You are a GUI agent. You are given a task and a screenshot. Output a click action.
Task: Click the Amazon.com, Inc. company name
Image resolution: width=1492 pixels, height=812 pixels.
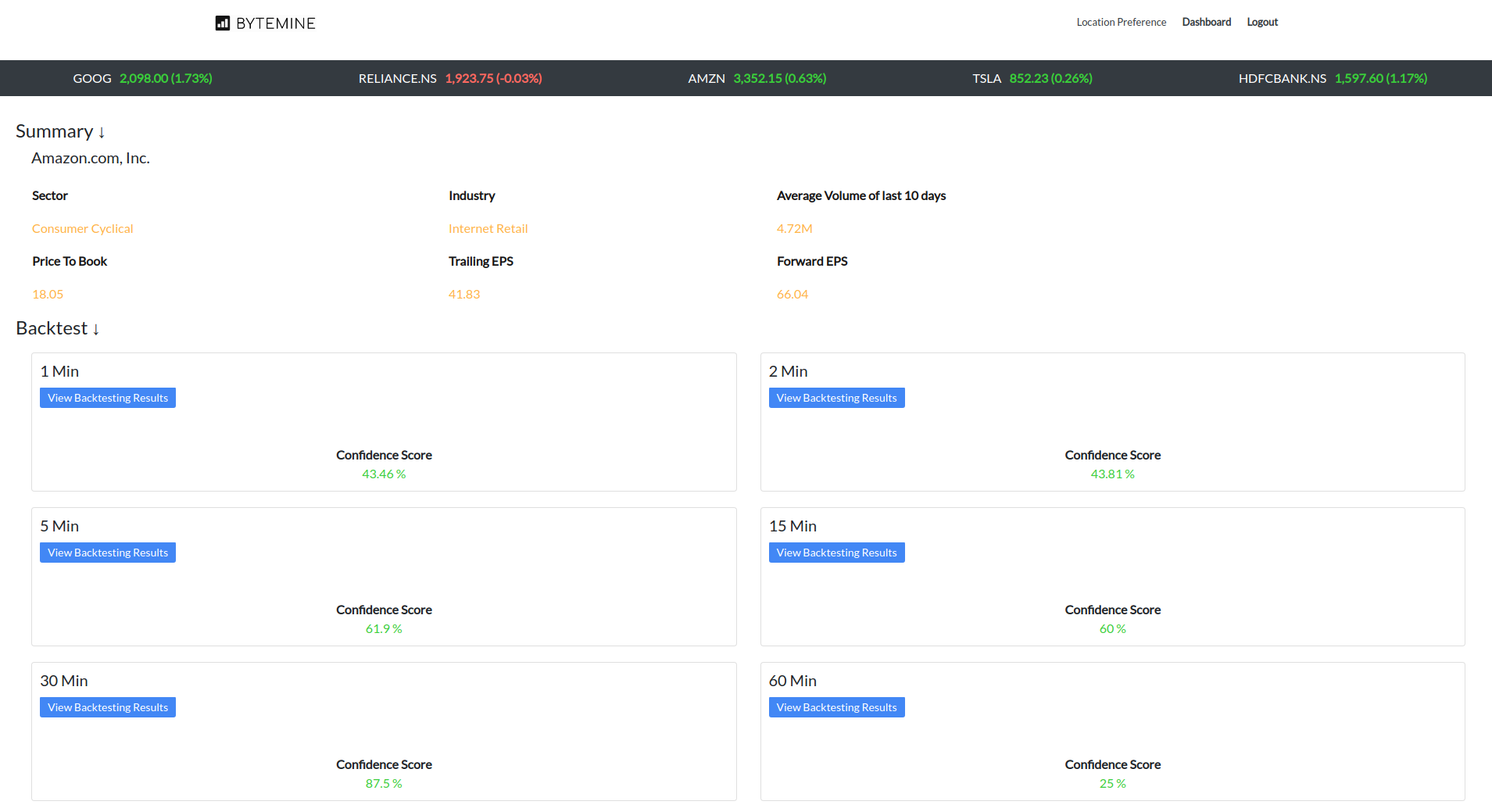tap(91, 158)
